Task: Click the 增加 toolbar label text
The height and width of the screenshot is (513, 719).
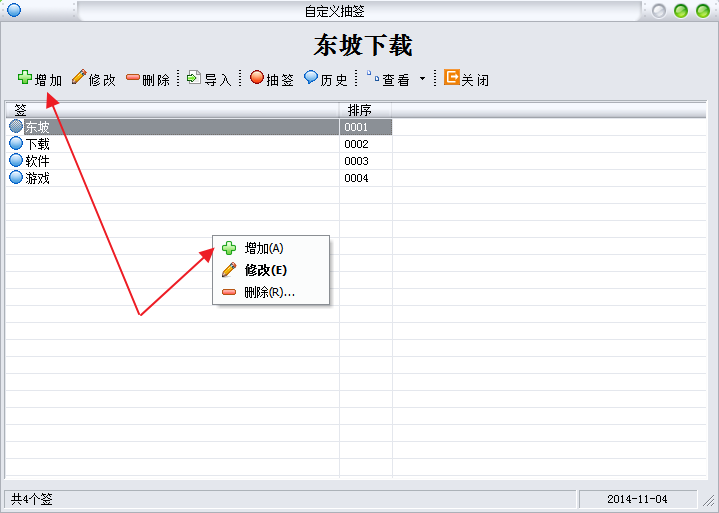Action: tap(48, 80)
